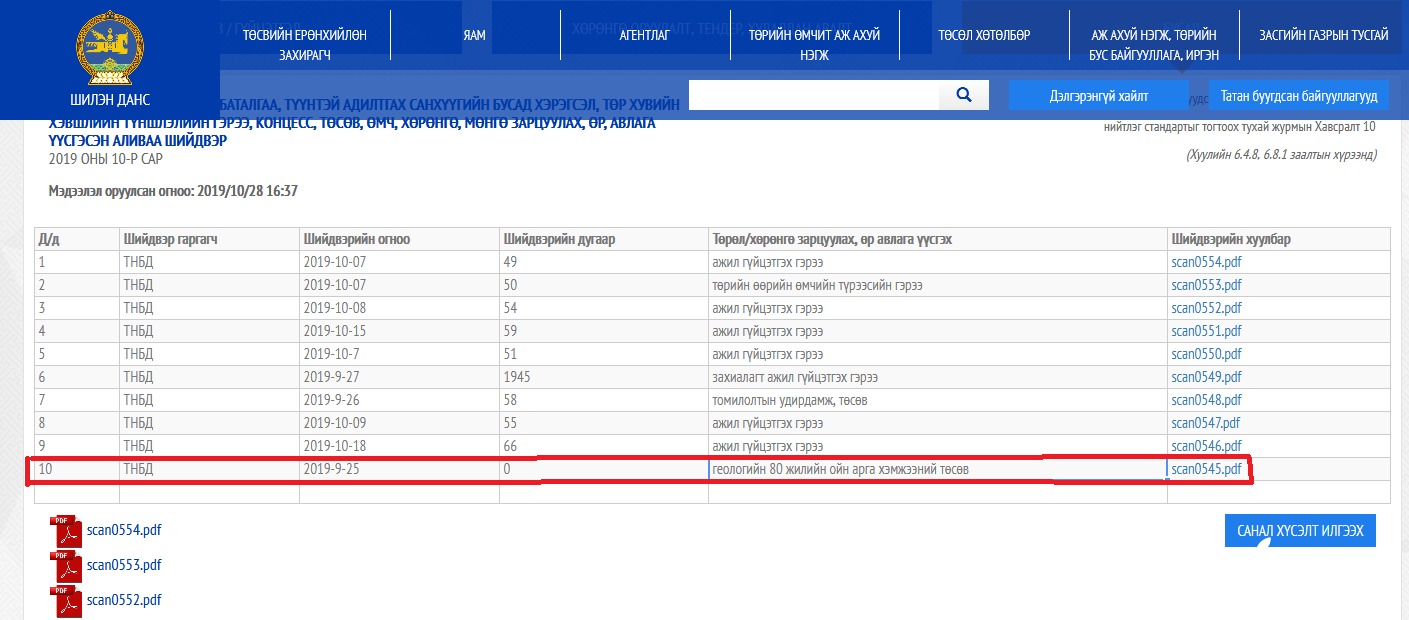Click row number 1 link
Viewport: 1409px width, 620px height.
coord(42,262)
